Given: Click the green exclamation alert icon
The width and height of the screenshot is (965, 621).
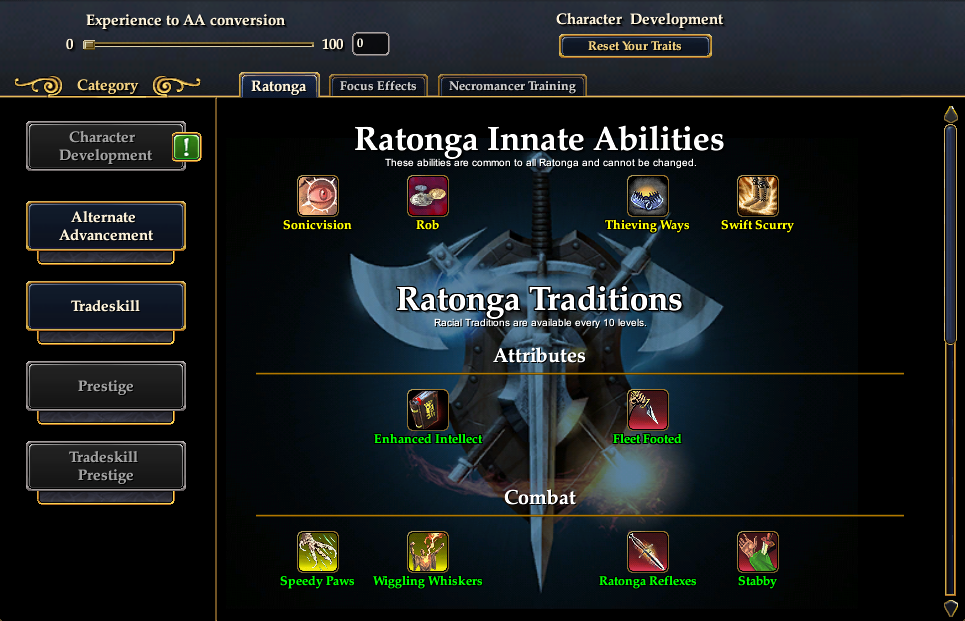Looking at the screenshot, I should (186, 147).
